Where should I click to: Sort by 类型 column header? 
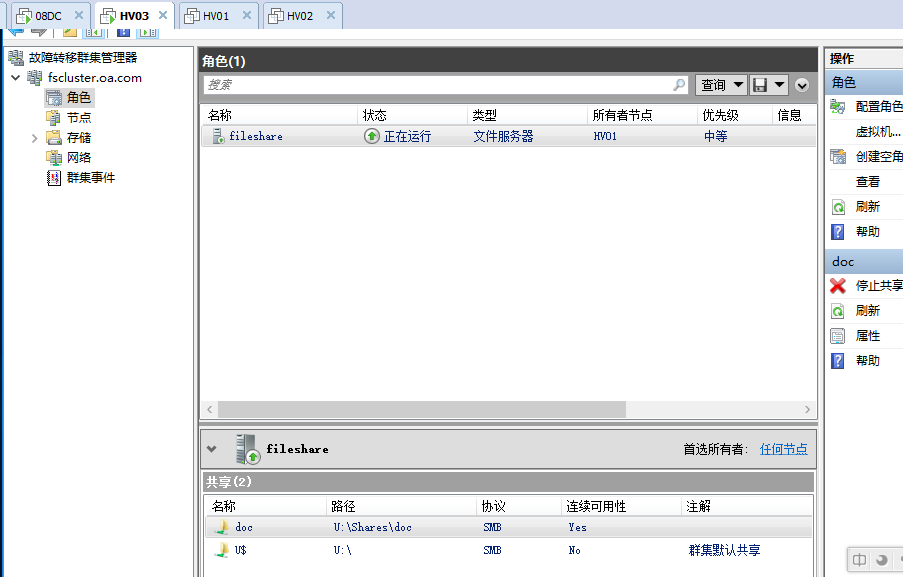coord(527,115)
